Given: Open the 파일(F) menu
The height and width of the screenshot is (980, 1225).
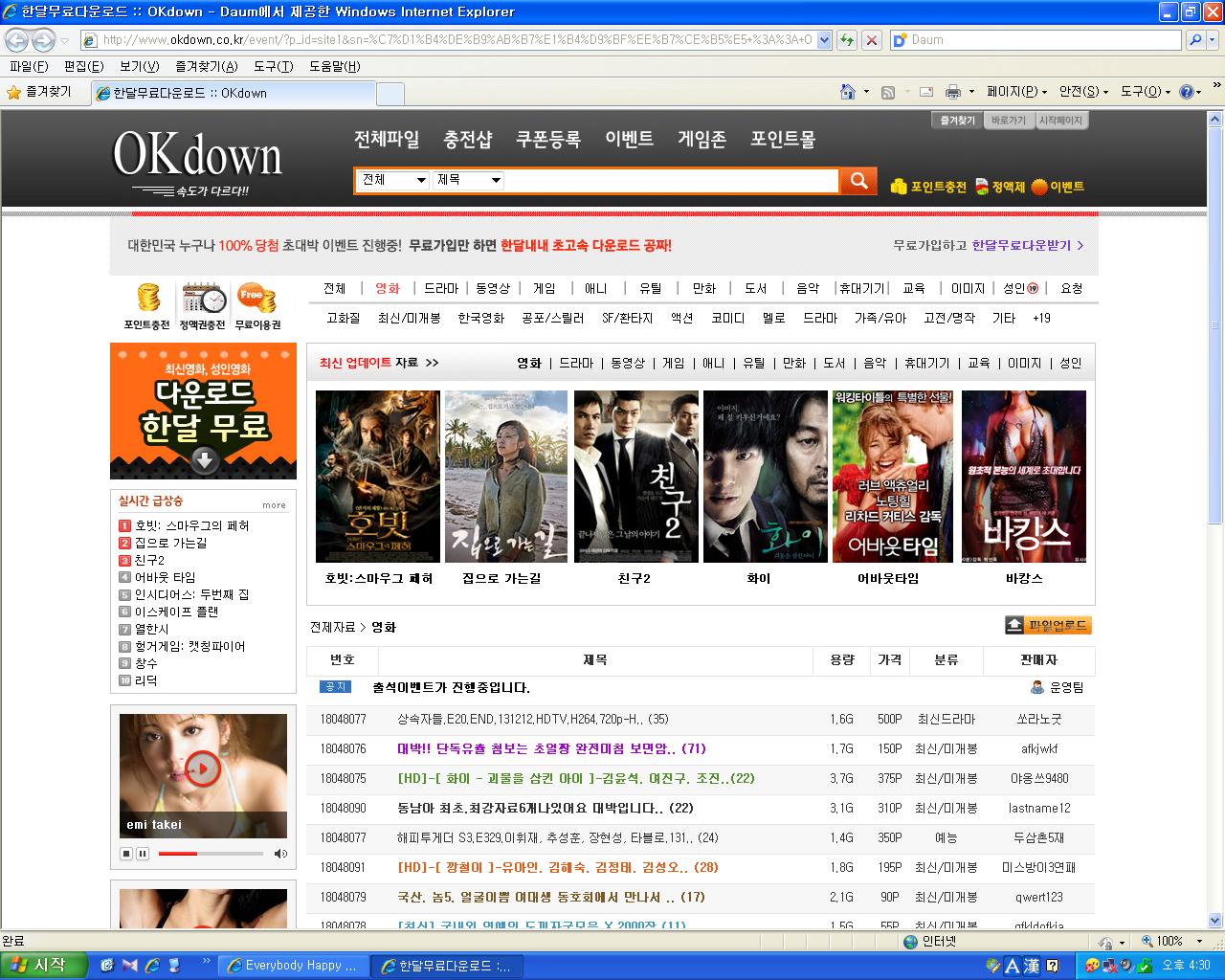Looking at the screenshot, I should 29,66.
